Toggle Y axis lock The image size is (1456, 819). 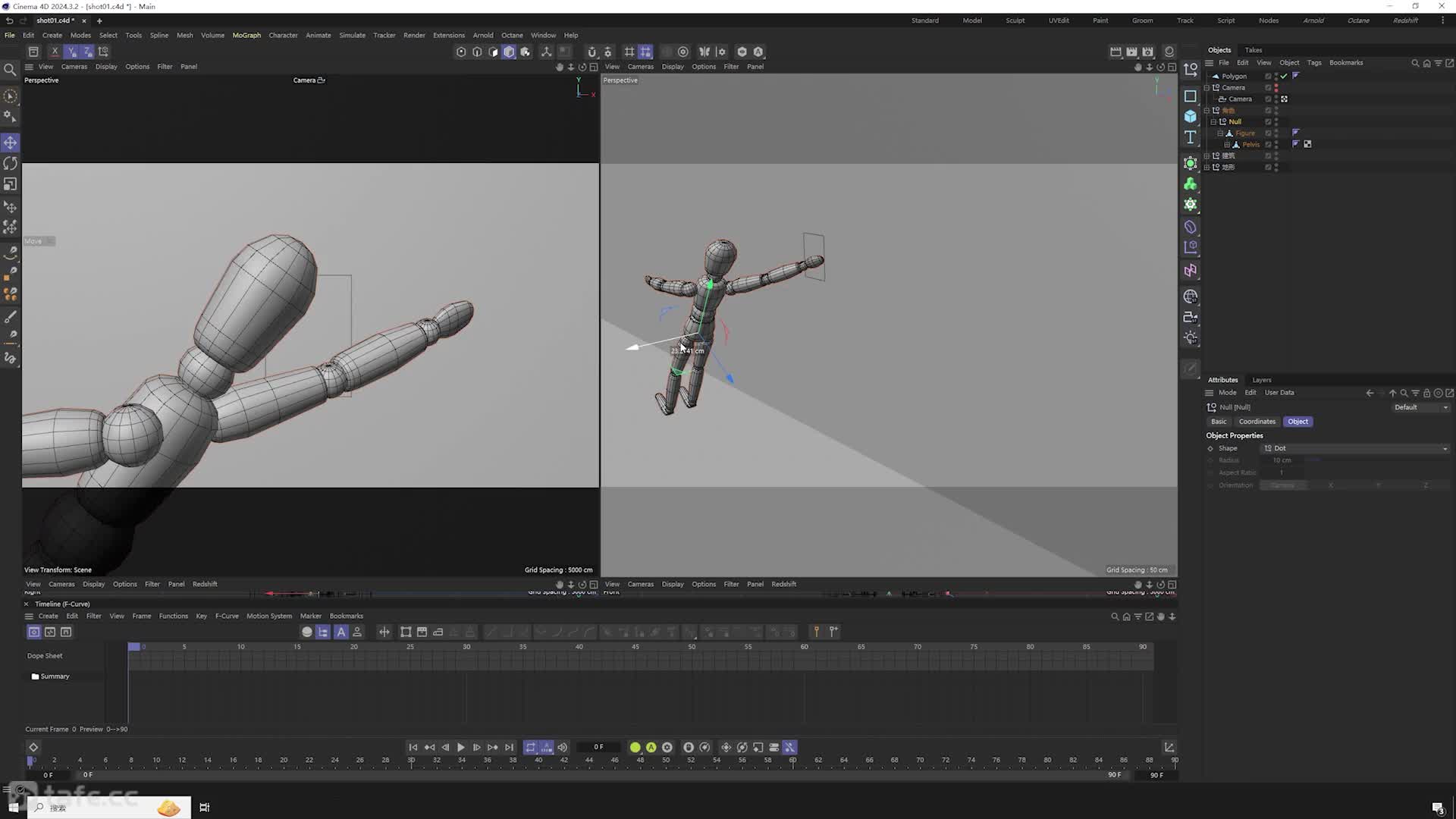click(x=71, y=52)
